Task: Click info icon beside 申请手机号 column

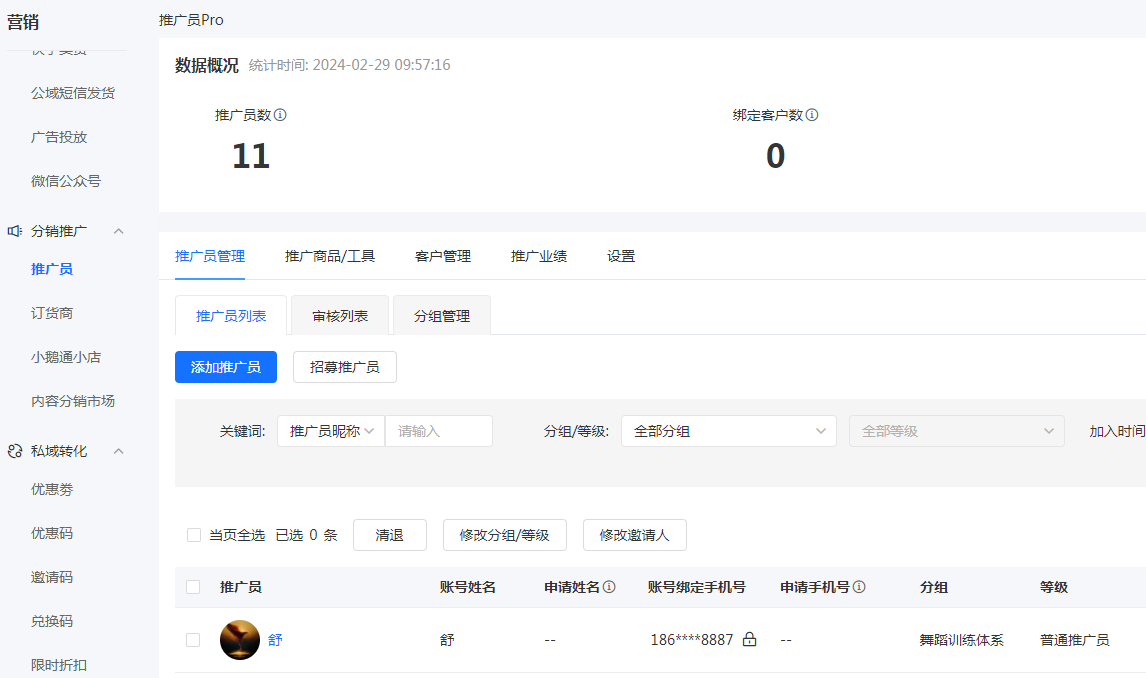Action: tap(859, 587)
